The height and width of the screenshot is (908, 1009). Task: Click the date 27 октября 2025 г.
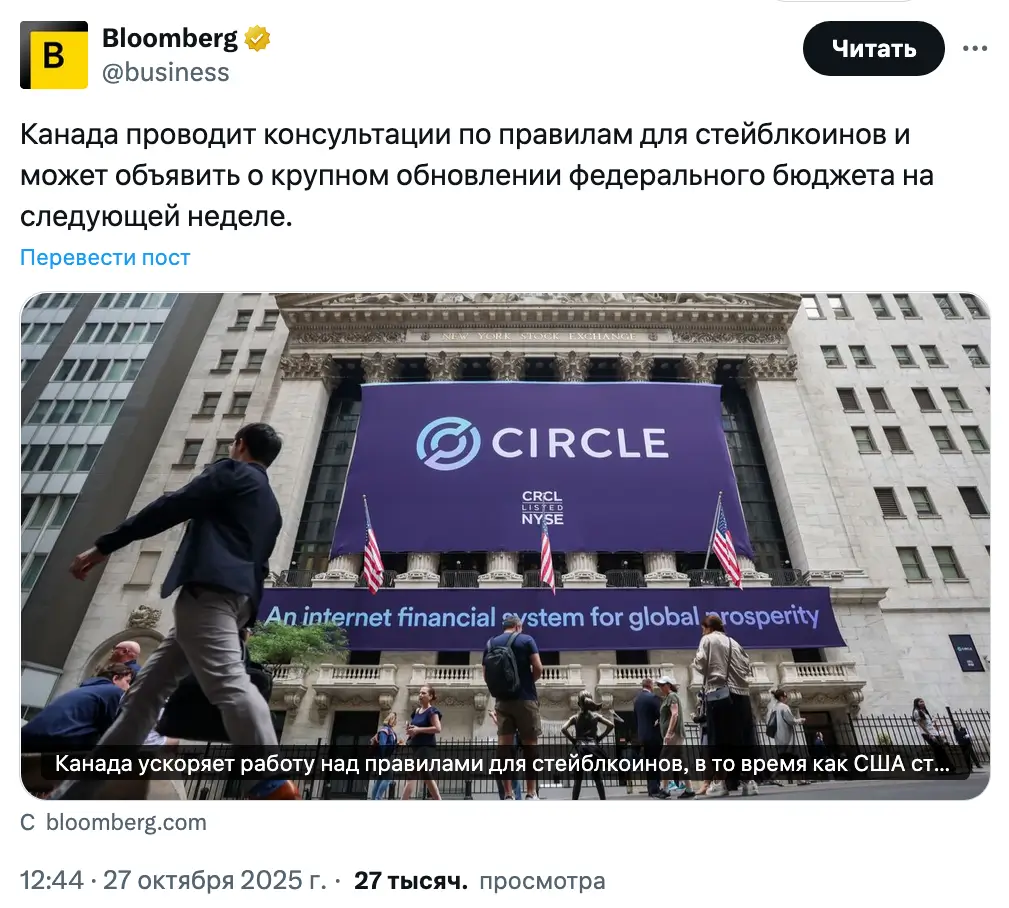(x=214, y=881)
